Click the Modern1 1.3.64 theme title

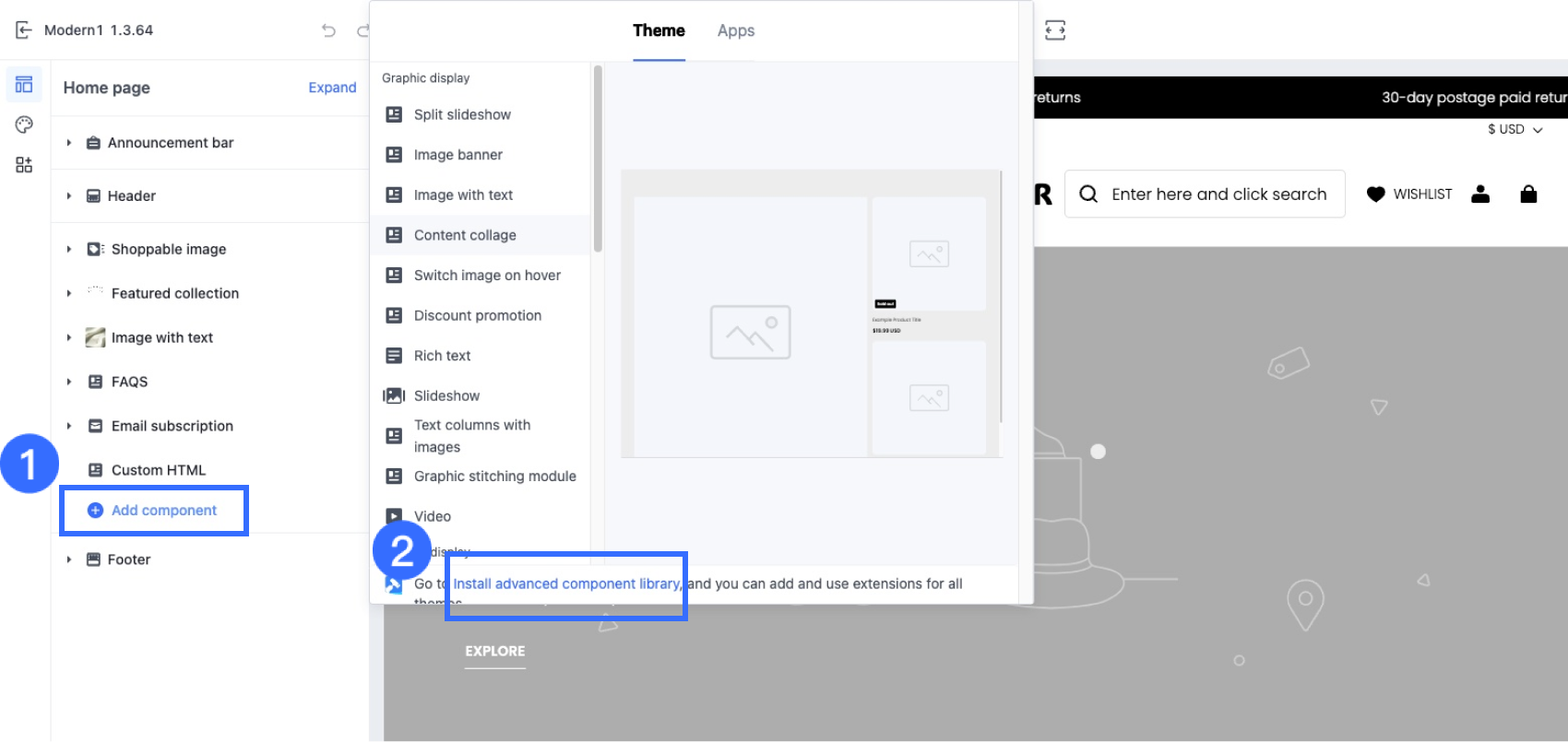(99, 30)
